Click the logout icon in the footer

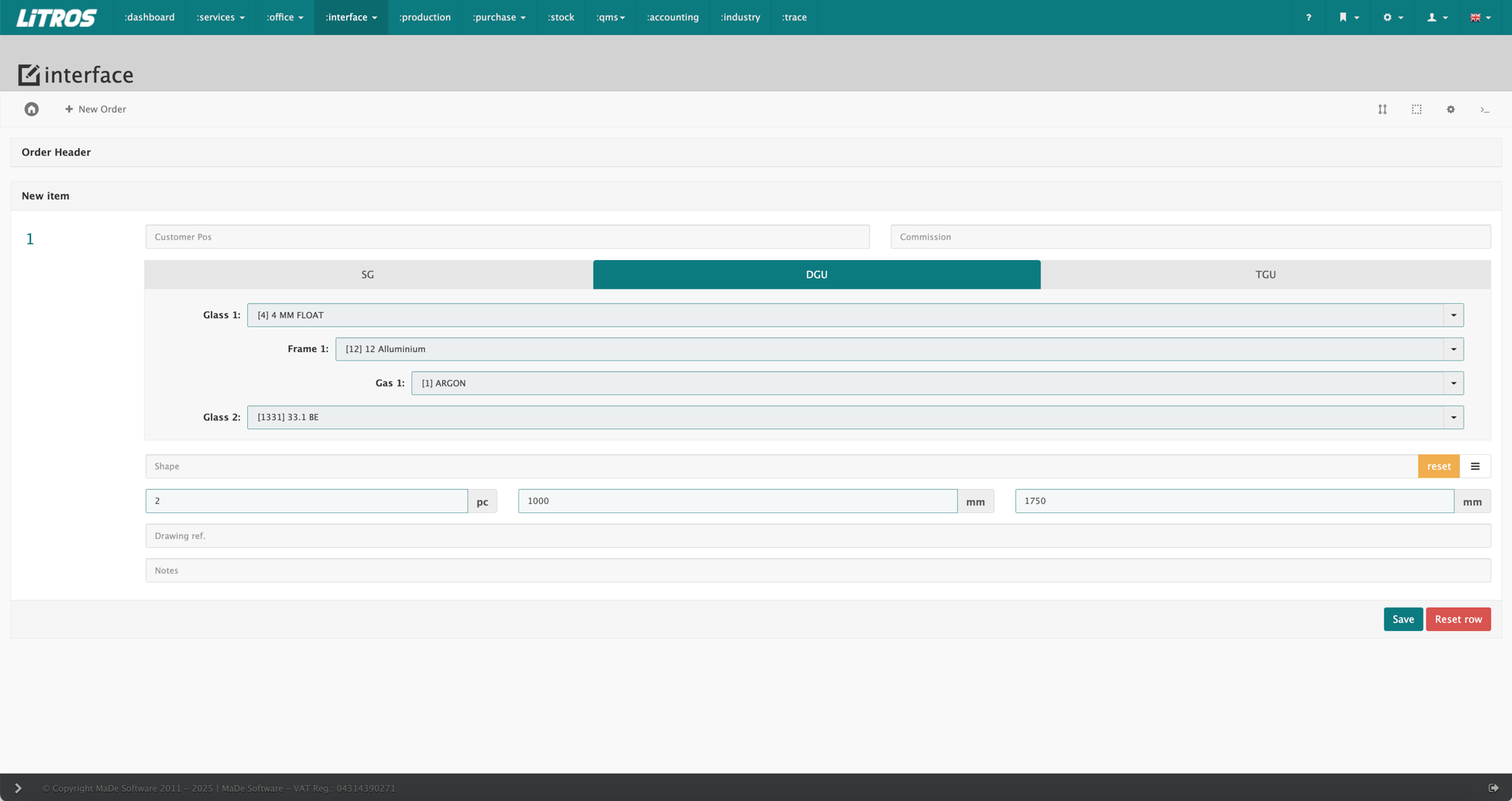click(1494, 788)
